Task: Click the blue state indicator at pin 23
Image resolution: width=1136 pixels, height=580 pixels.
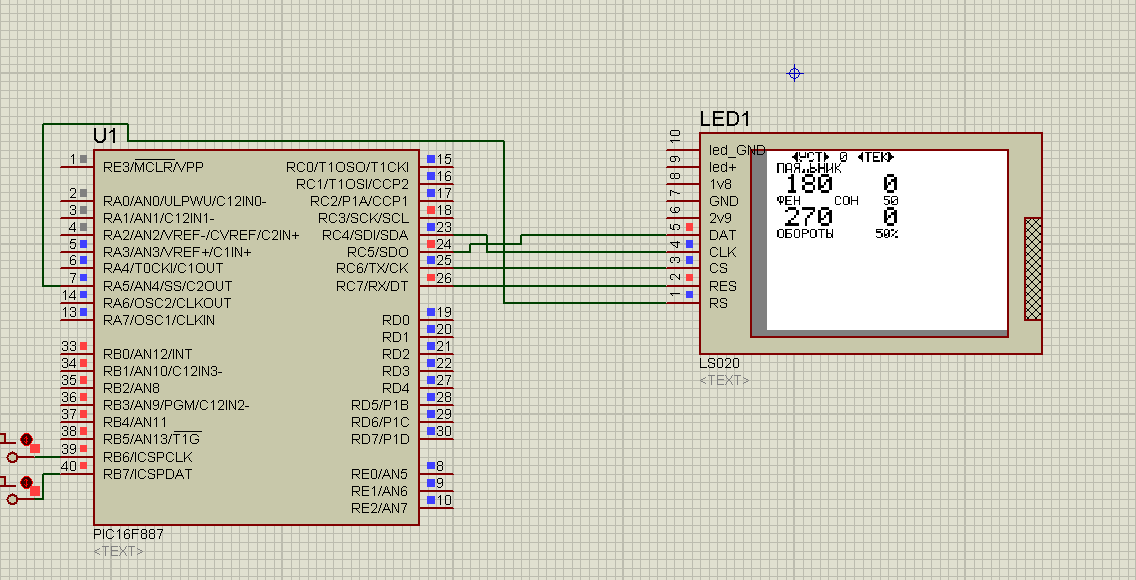Action: coord(431,227)
